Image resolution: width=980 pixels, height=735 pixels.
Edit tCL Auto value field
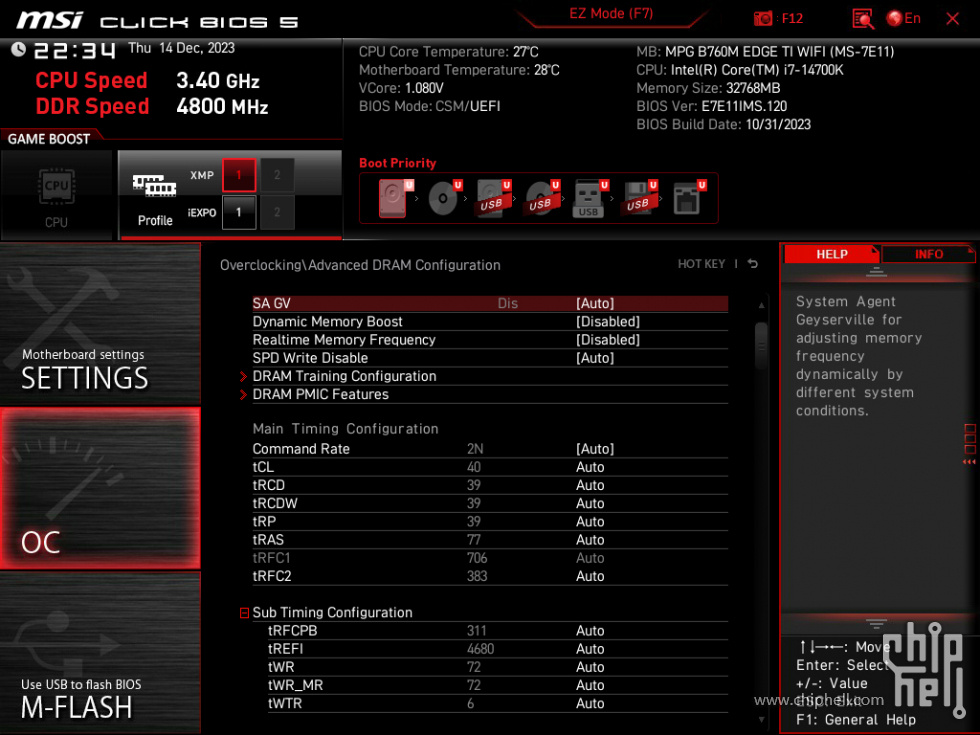(590, 467)
